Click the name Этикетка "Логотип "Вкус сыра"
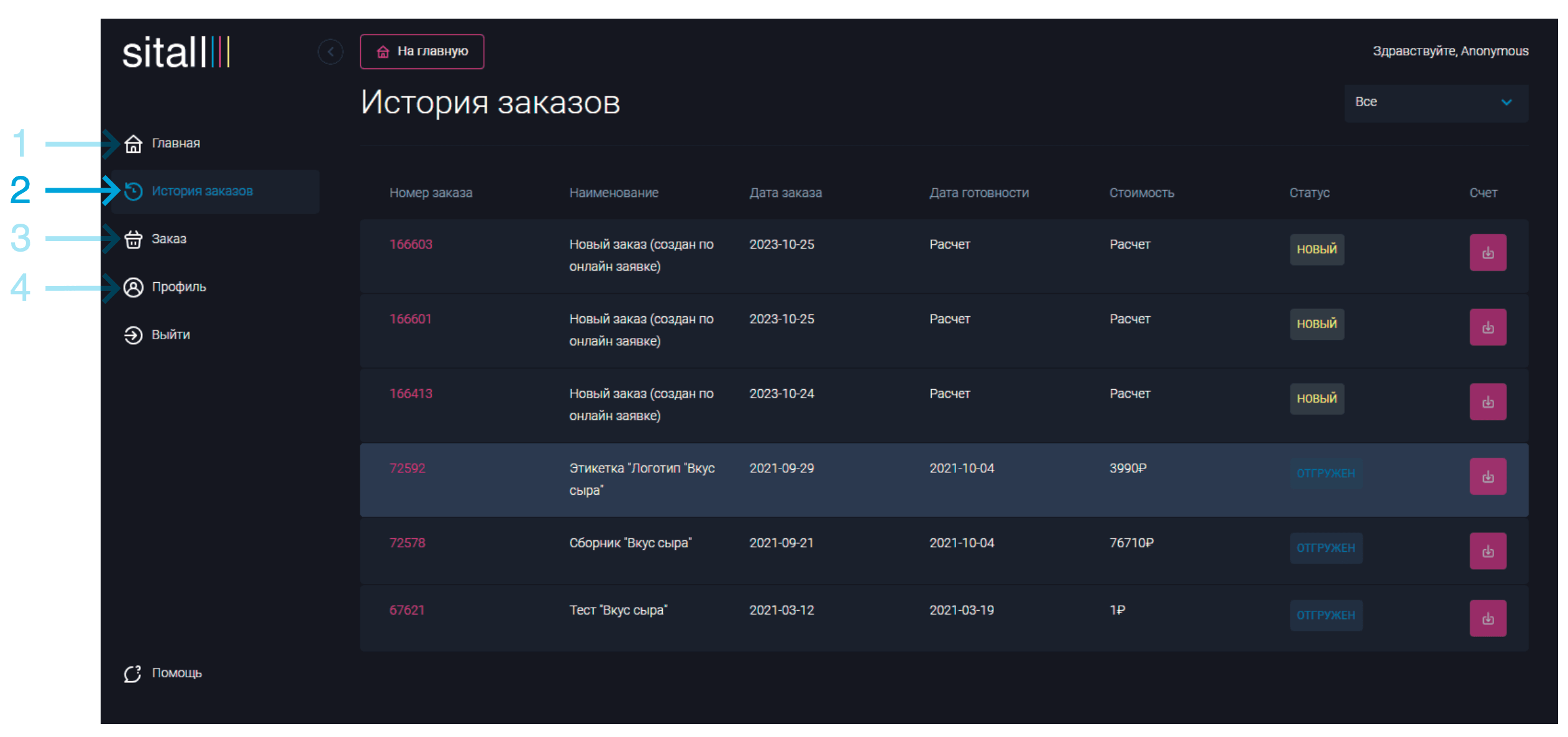Screen dimensions: 1568x737 click(642, 479)
